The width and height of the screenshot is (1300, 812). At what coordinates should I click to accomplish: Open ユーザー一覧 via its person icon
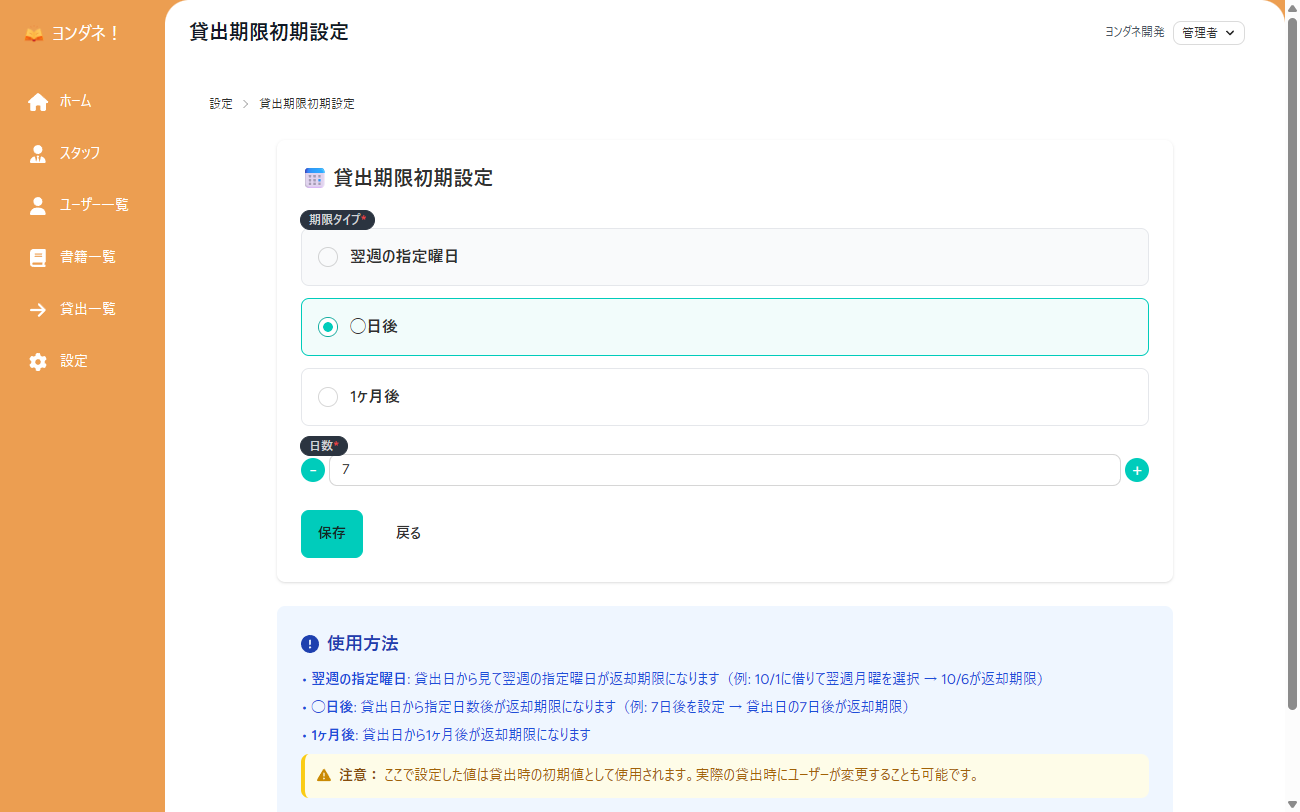coord(38,205)
